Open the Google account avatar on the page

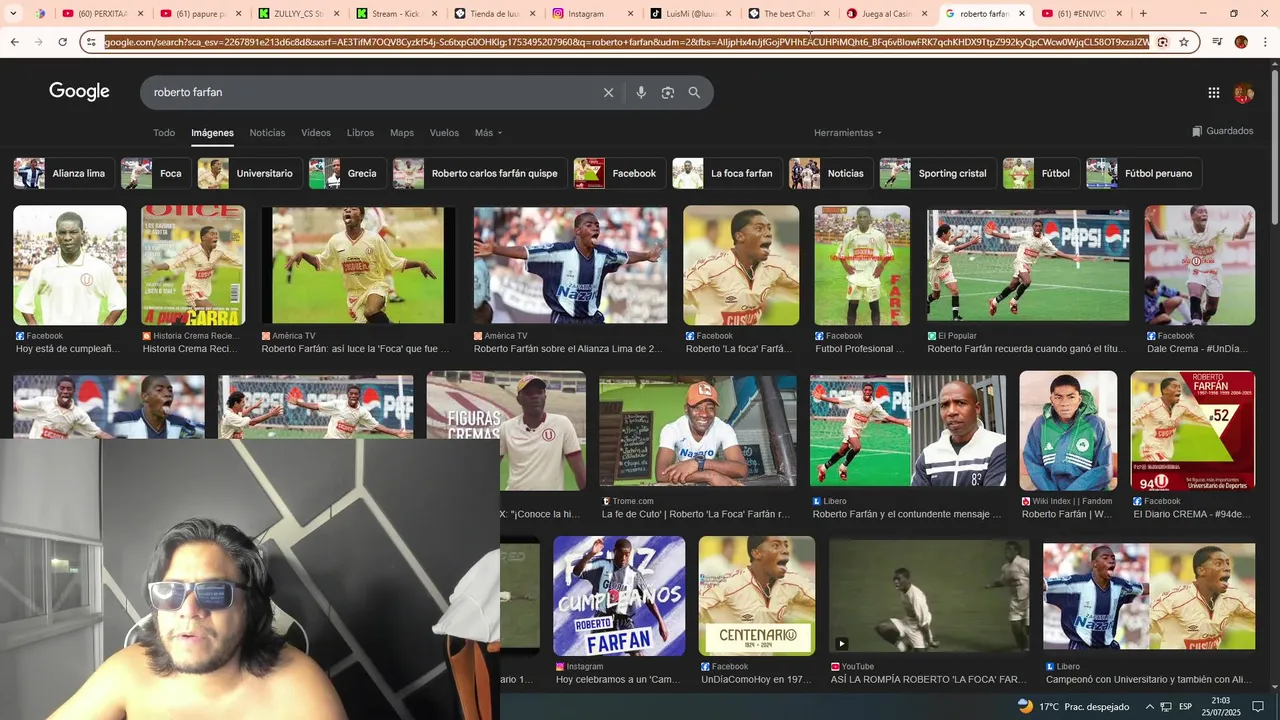1243,93
